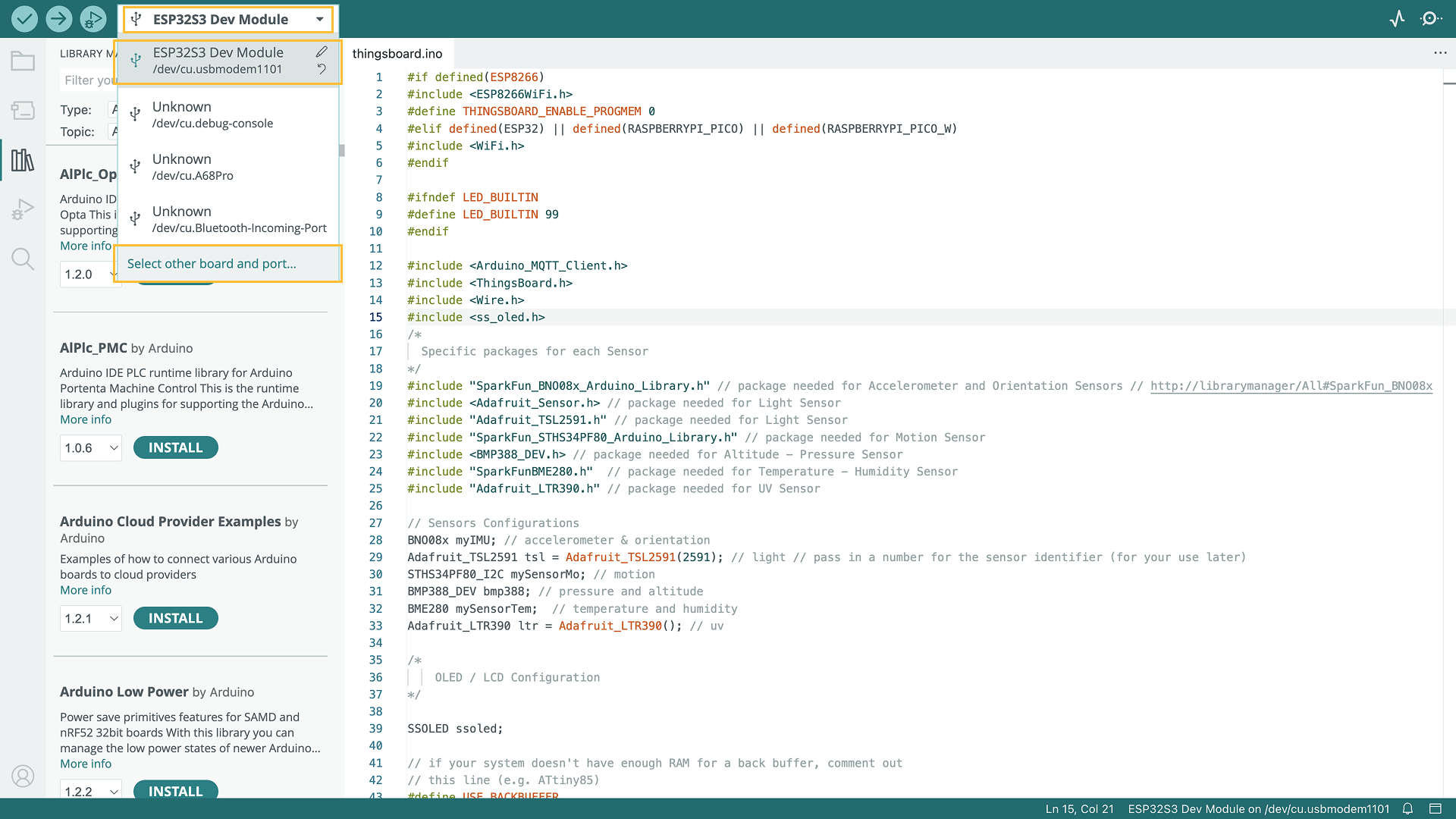The image size is (1456, 819).
Task: Open the Sketchbook folder sidebar icon
Action: [x=23, y=61]
